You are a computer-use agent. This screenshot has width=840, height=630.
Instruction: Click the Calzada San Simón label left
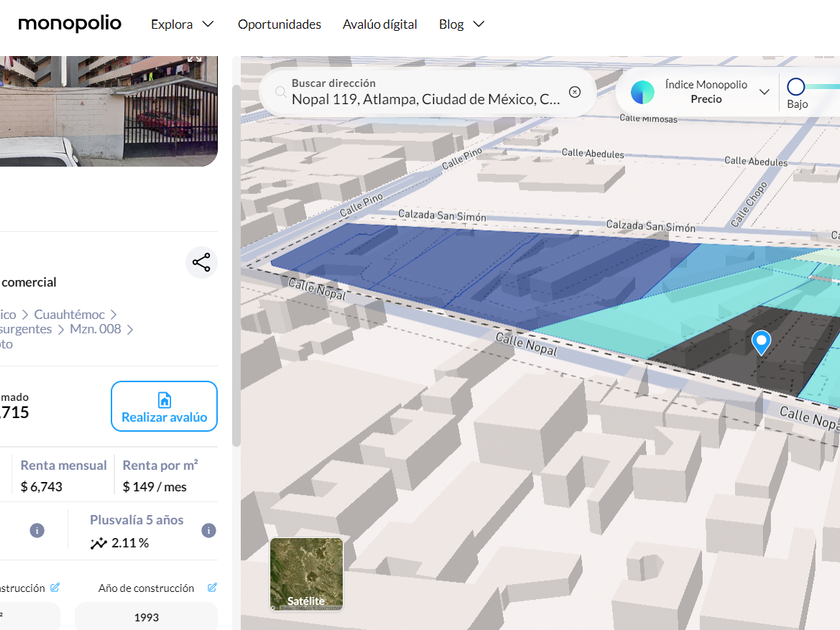click(442, 215)
